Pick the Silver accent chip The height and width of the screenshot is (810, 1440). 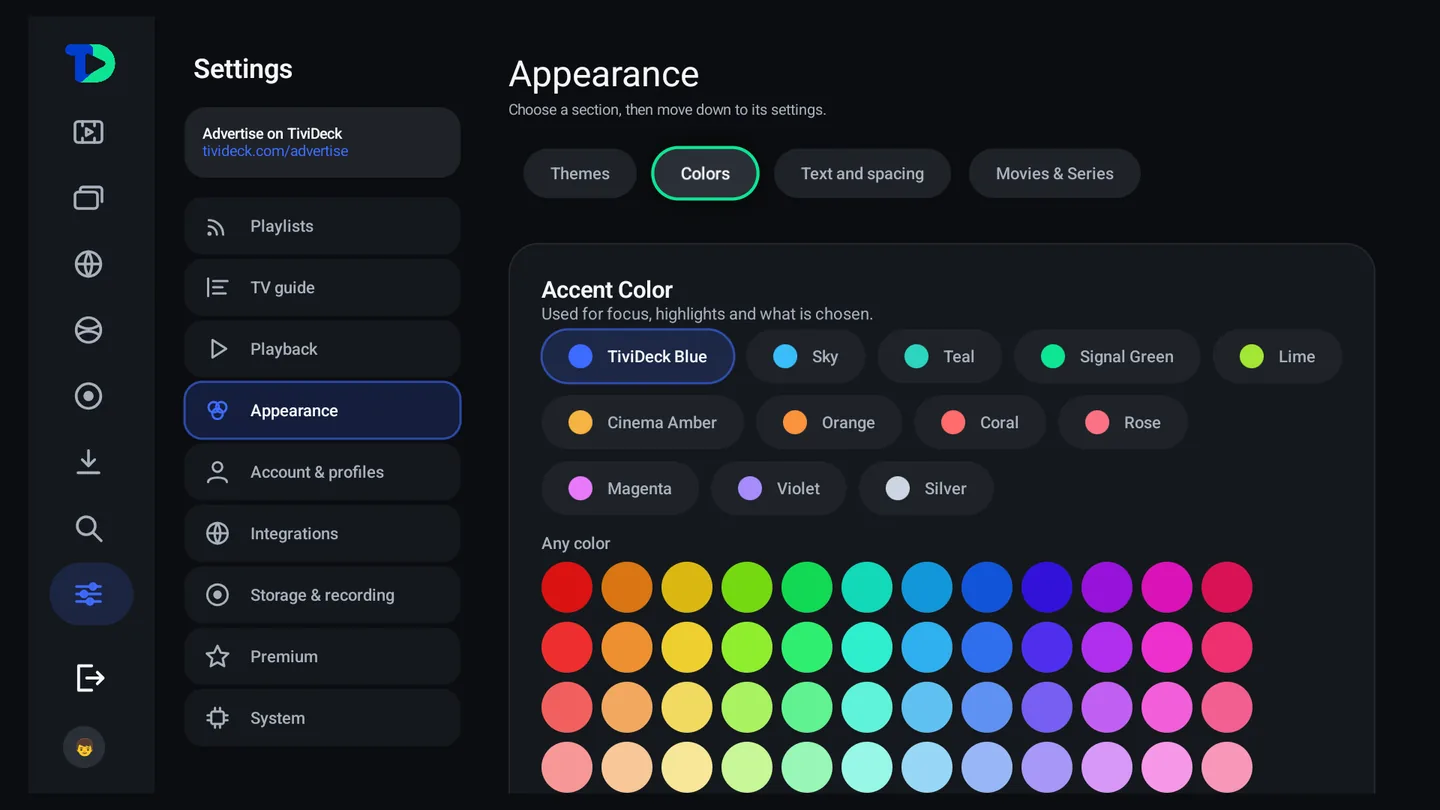point(926,488)
